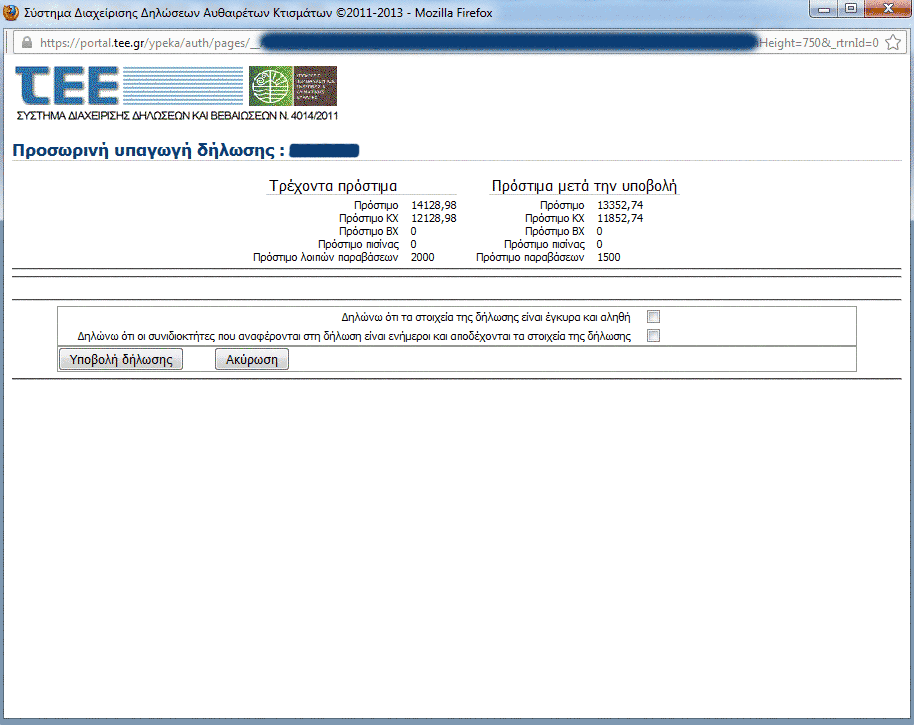Click the current fine value 14128,98

point(433,205)
